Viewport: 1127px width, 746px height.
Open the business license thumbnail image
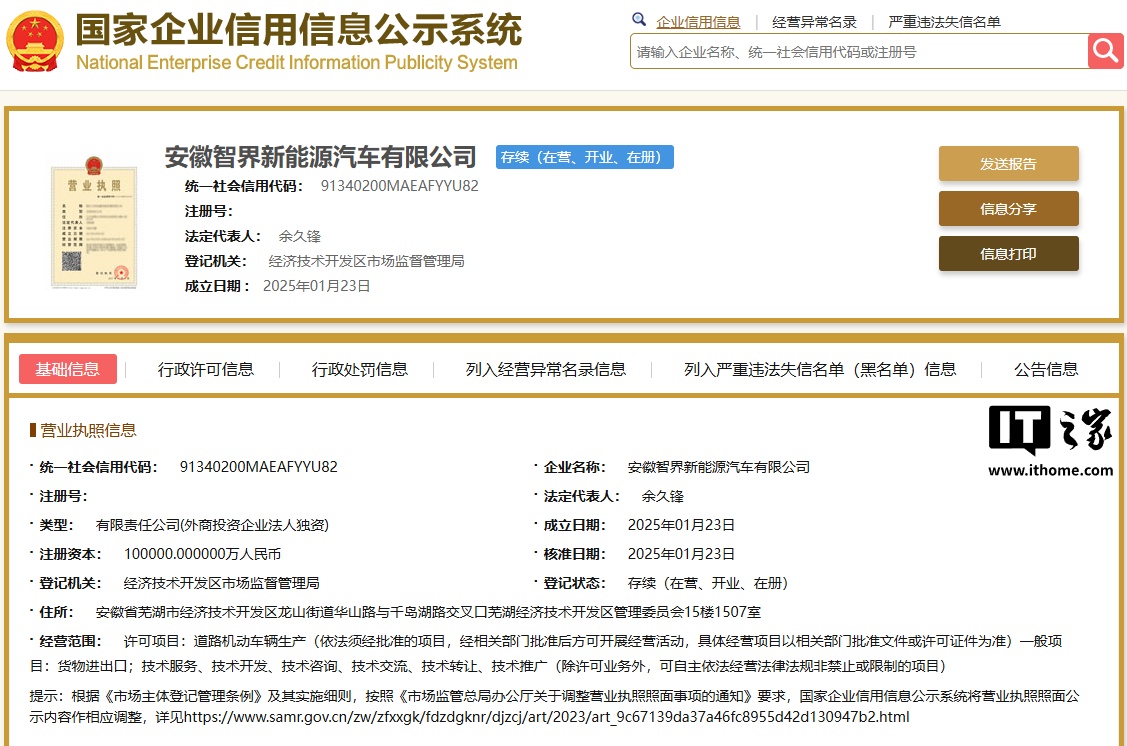(93, 222)
